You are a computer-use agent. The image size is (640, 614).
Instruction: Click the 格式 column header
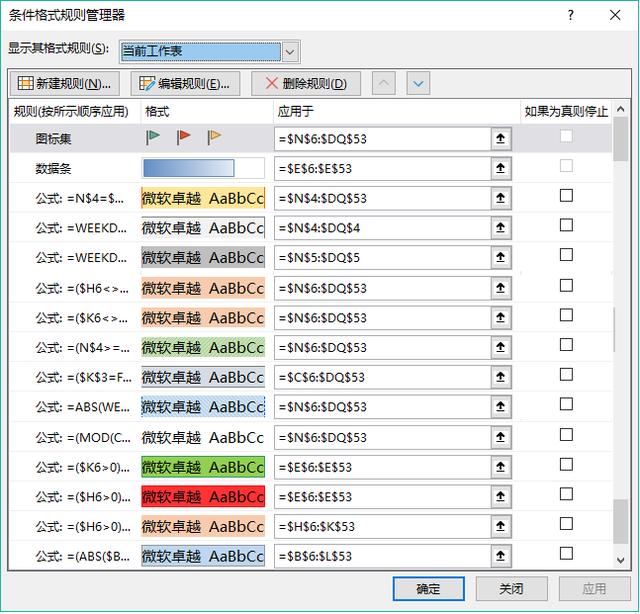point(207,111)
